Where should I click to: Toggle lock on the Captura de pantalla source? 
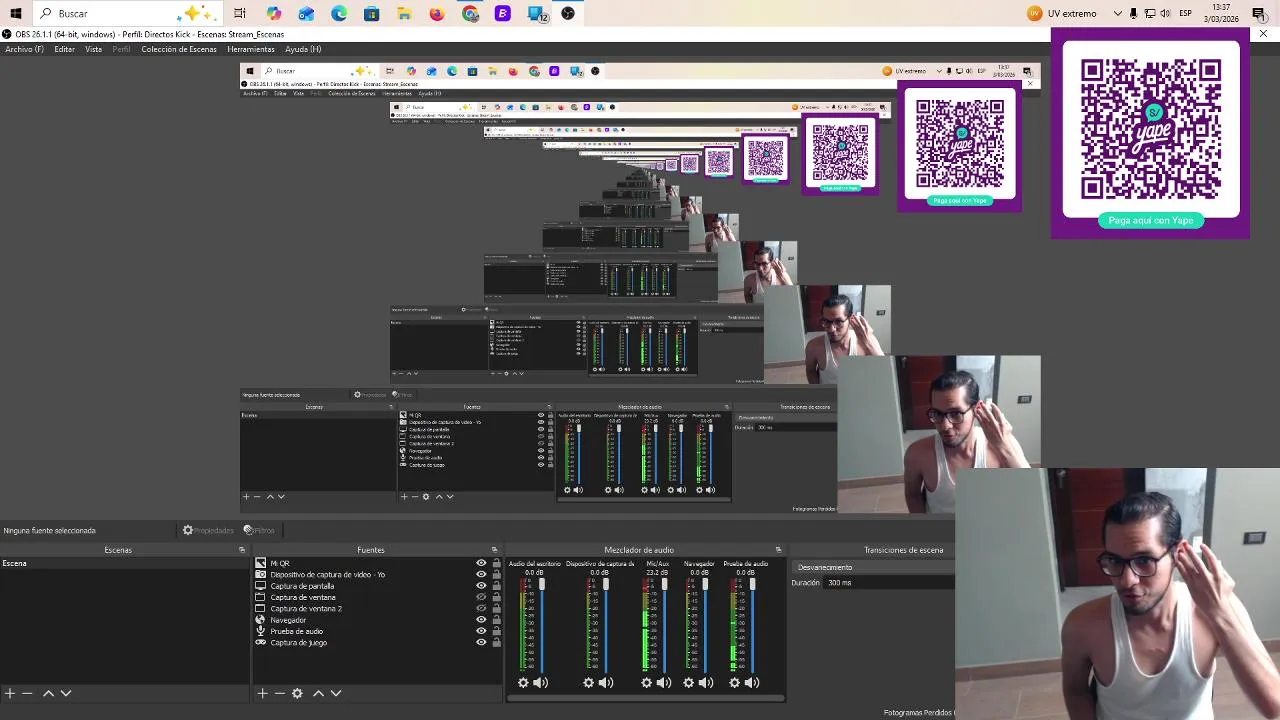click(496, 586)
